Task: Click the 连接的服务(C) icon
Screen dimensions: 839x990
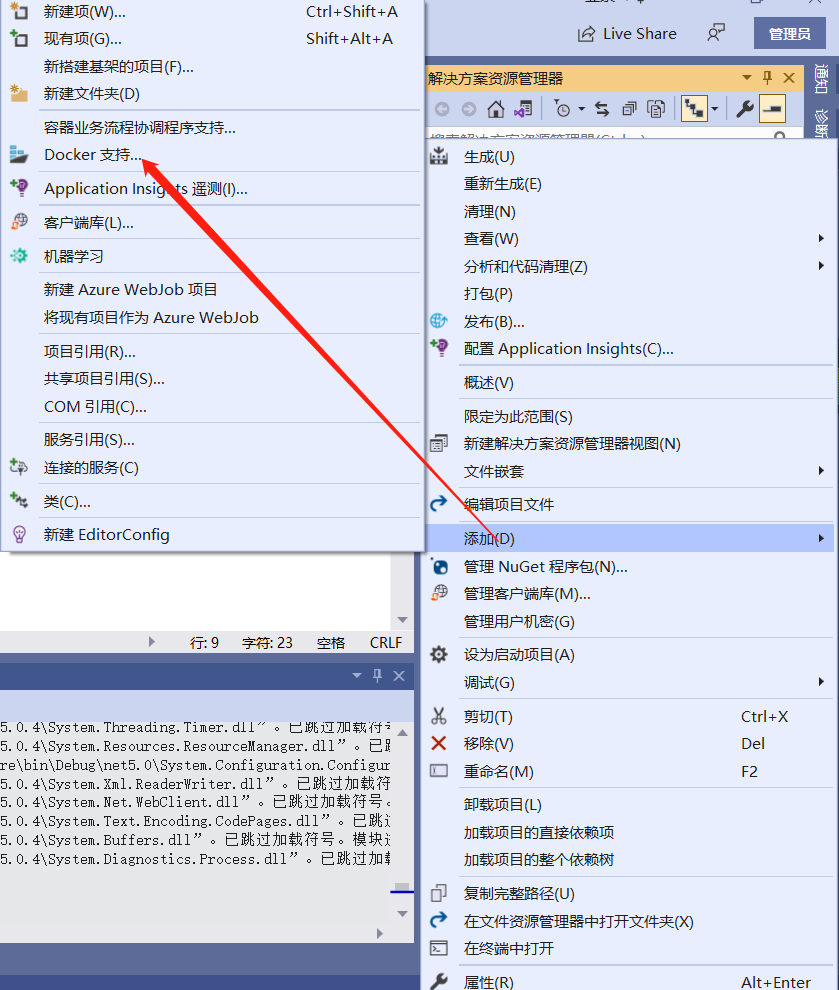Action: point(19,467)
